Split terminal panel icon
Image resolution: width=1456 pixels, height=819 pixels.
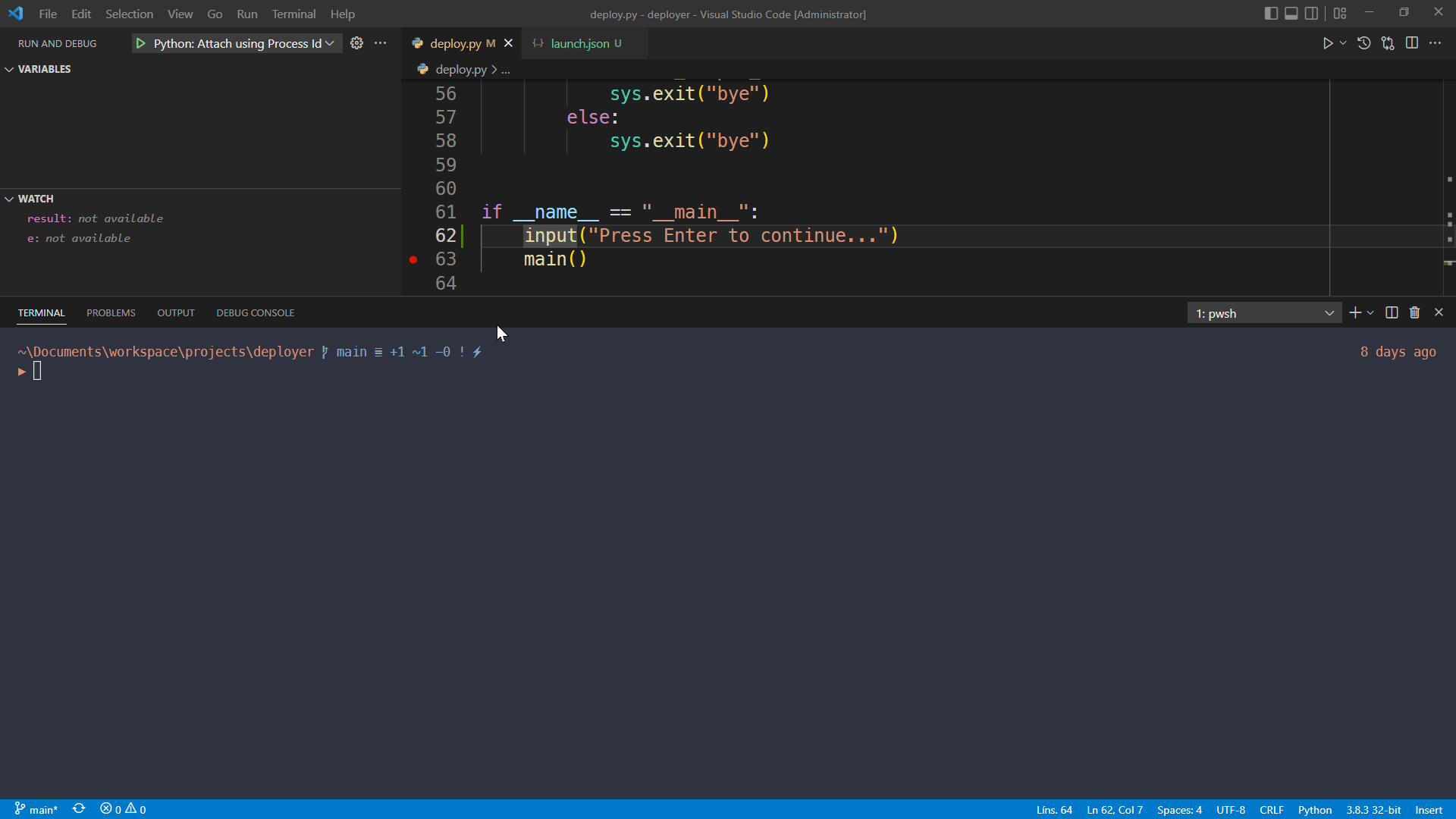click(1392, 312)
